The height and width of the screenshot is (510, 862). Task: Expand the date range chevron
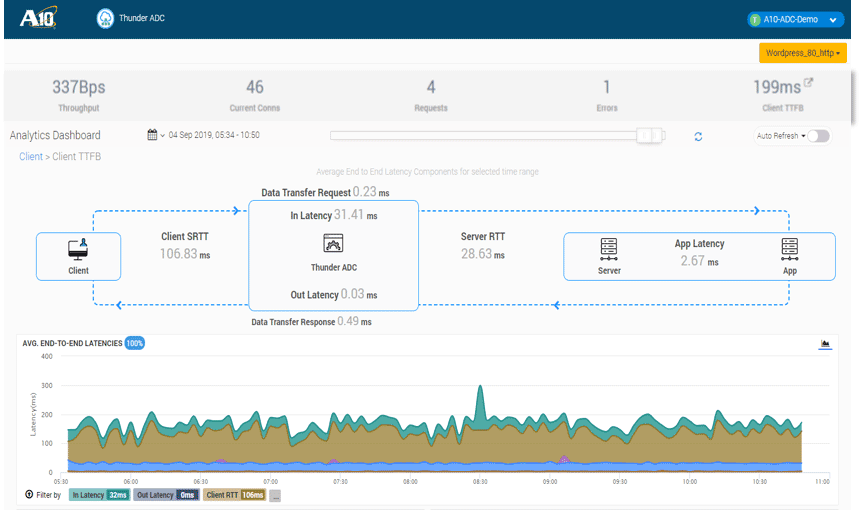[x=163, y=135]
